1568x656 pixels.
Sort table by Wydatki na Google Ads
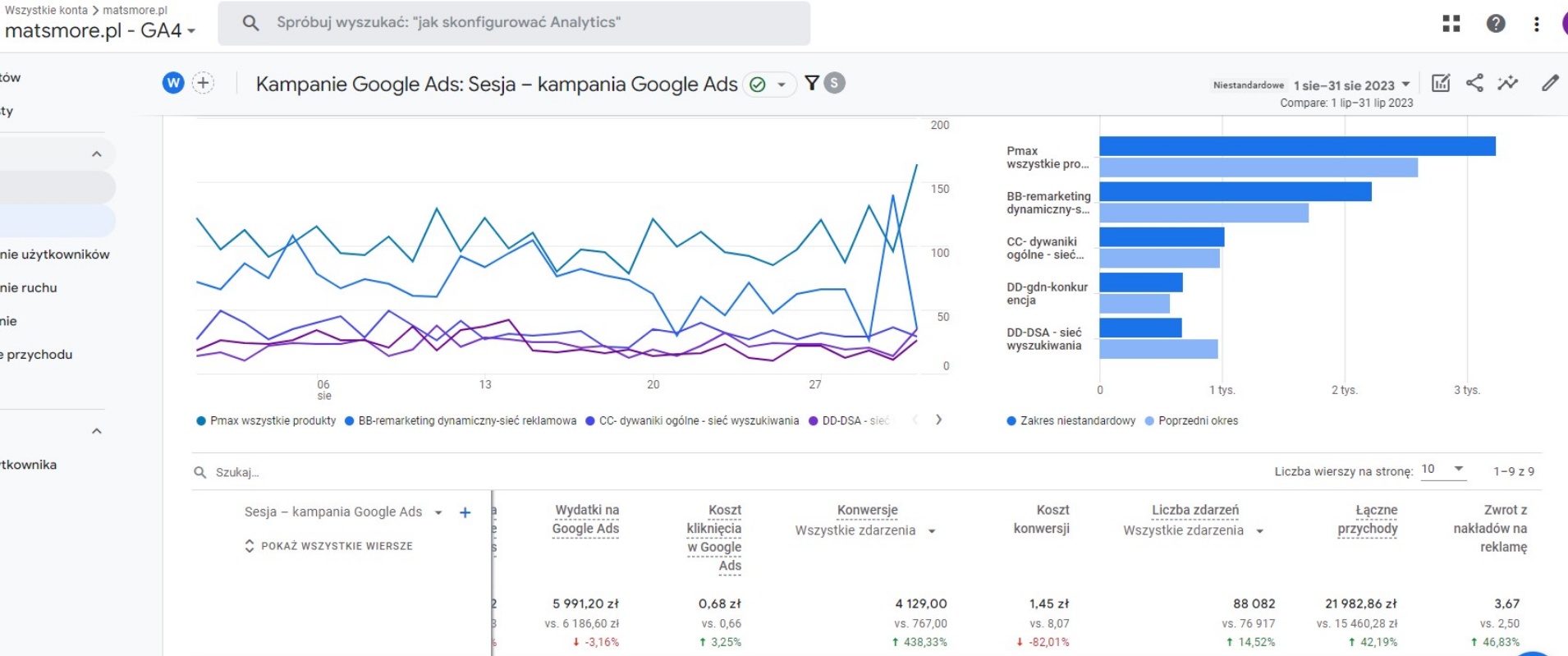[x=585, y=520]
